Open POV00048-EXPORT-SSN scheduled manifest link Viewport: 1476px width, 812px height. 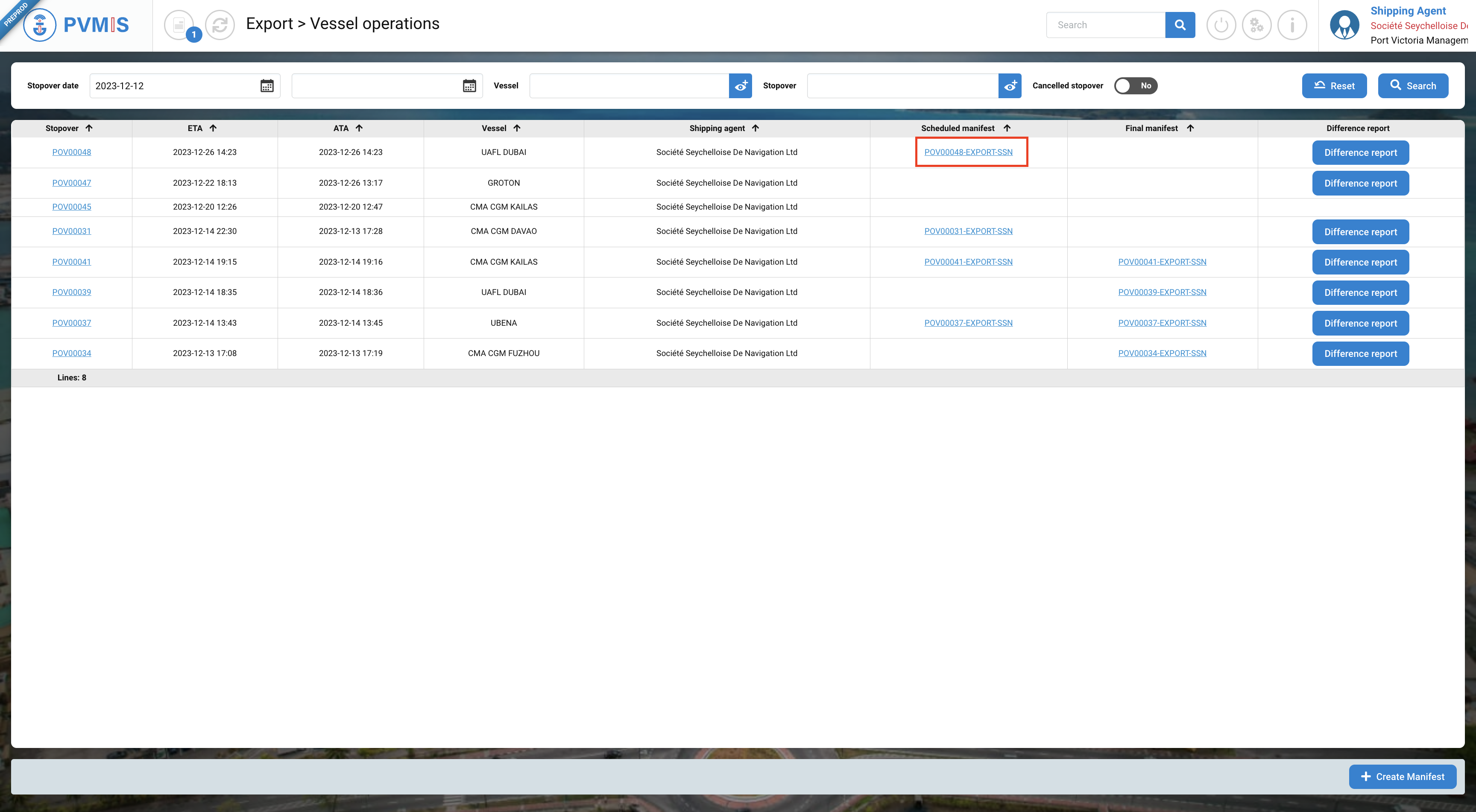click(x=968, y=152)
